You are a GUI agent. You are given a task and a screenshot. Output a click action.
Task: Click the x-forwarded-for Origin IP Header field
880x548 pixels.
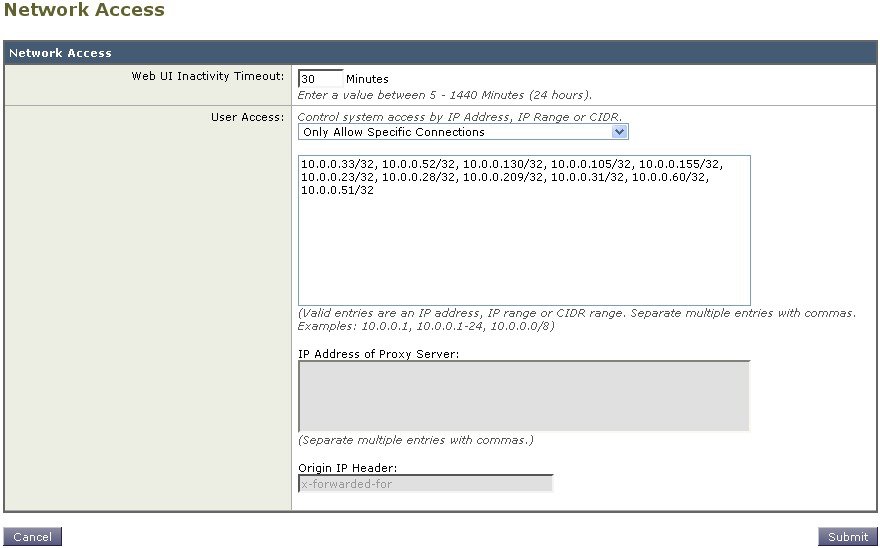point(425,484)
